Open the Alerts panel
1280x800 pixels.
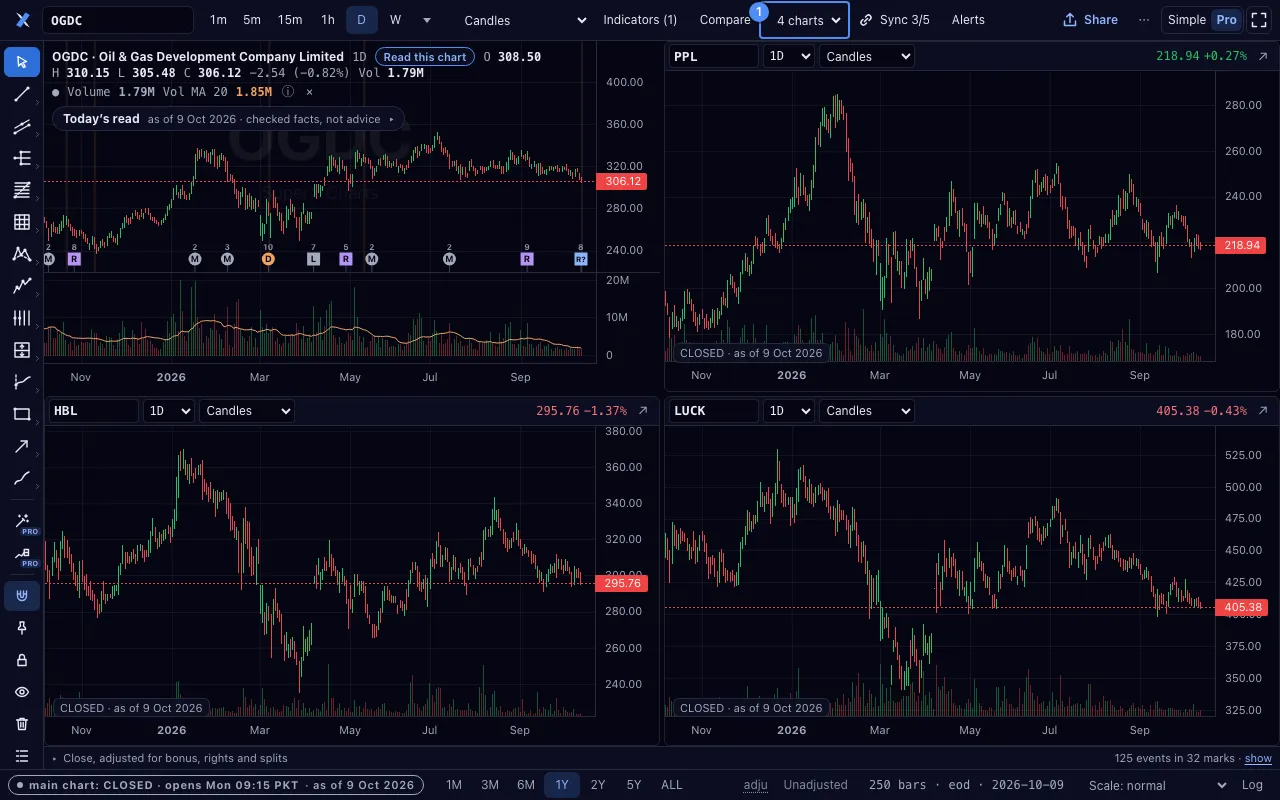[968, 20]
